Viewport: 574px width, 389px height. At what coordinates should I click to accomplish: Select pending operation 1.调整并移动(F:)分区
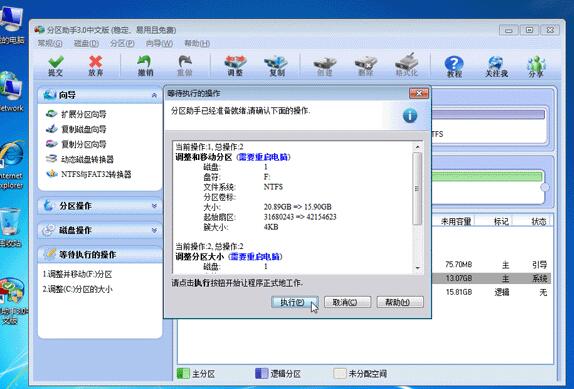click(77, 274)
